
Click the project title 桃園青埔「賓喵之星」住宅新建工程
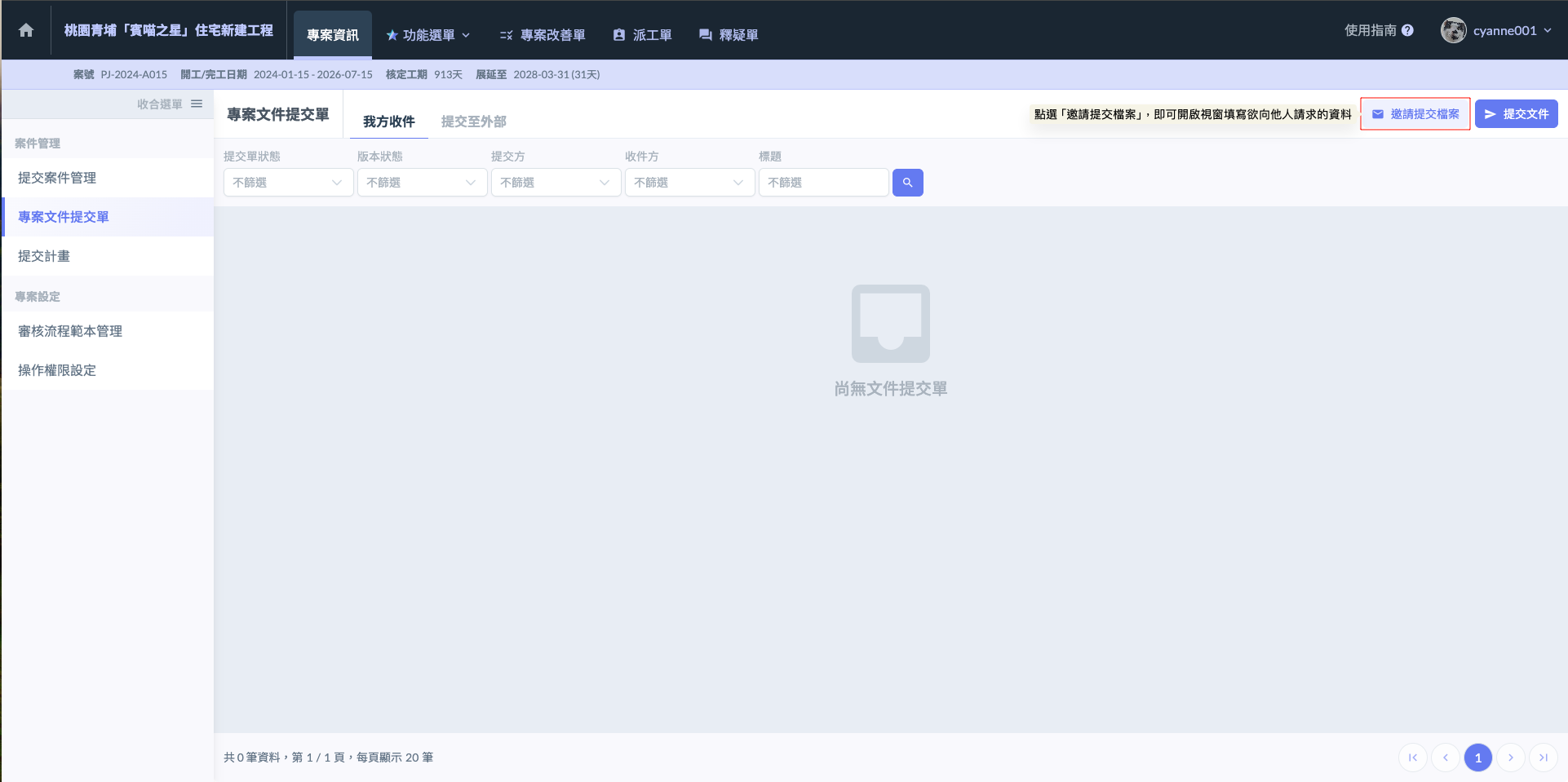pyautogui.click(x=169, y=30)
